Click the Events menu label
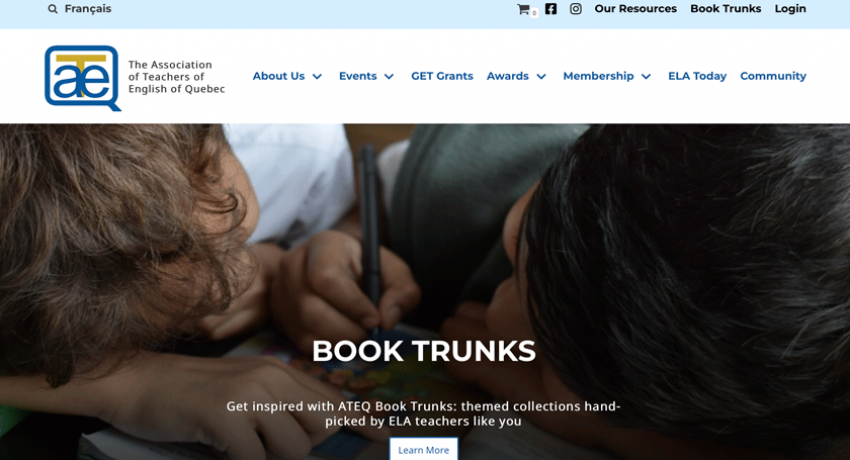The height and width of the screenshot is (460, 850). 358,76
